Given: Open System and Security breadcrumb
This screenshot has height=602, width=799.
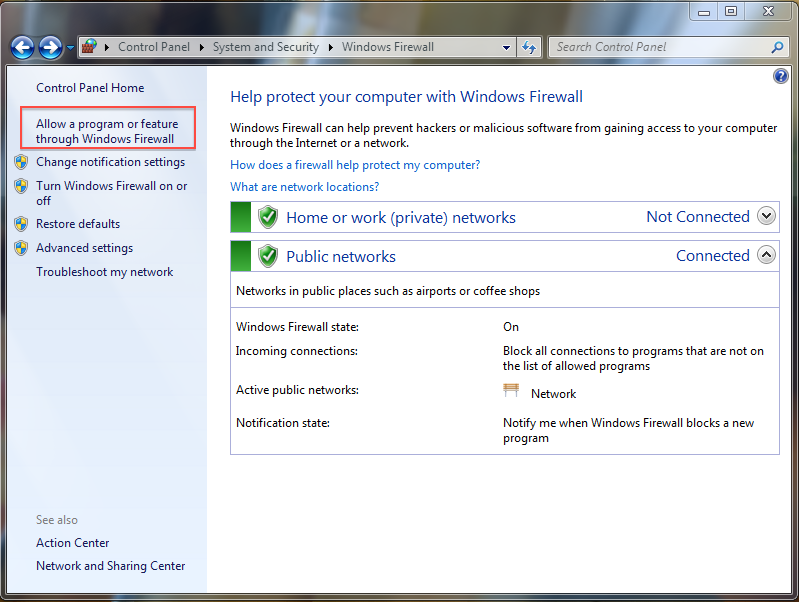Looking at the screenshot, I should click(x=265, y=47).
